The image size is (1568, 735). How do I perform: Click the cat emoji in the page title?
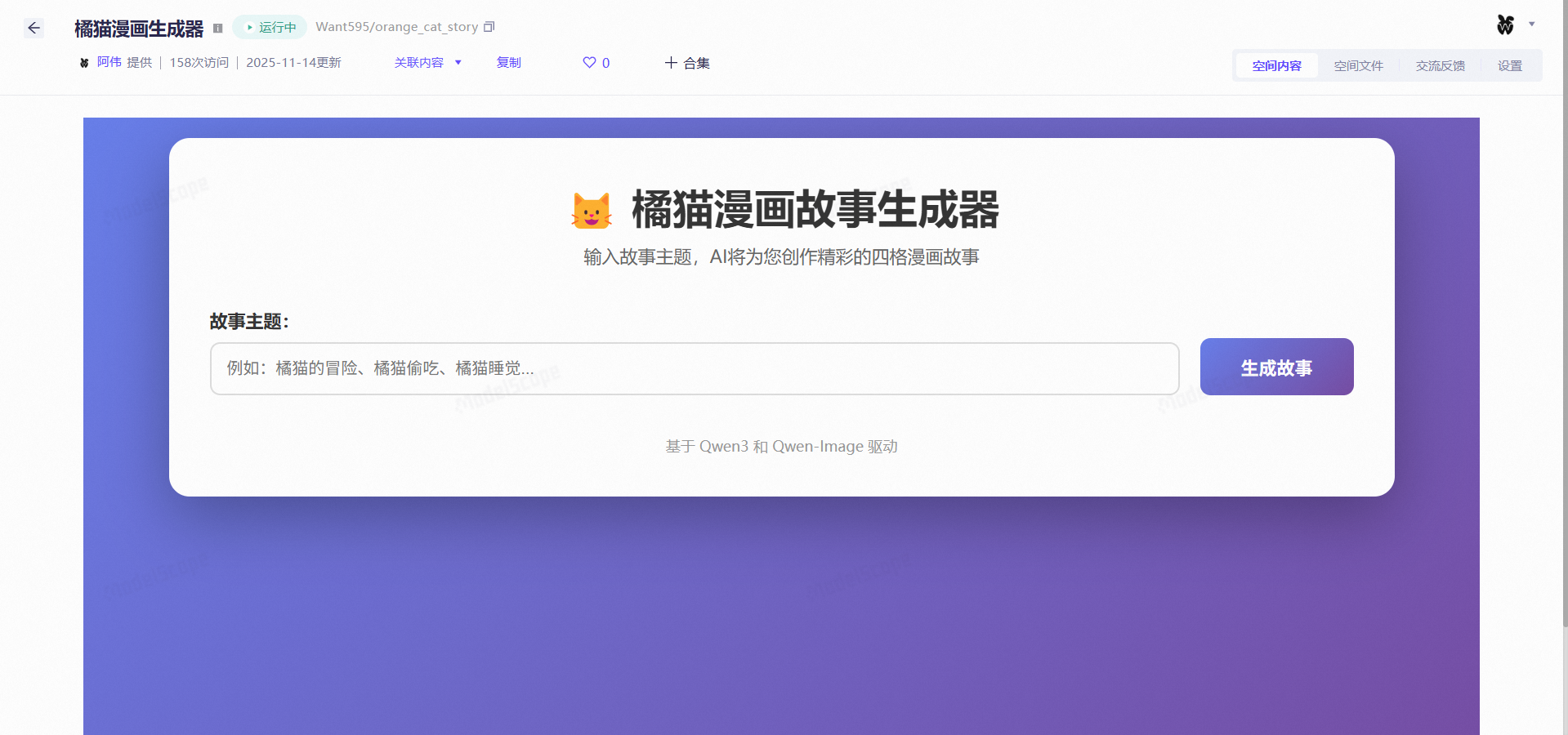591,210
